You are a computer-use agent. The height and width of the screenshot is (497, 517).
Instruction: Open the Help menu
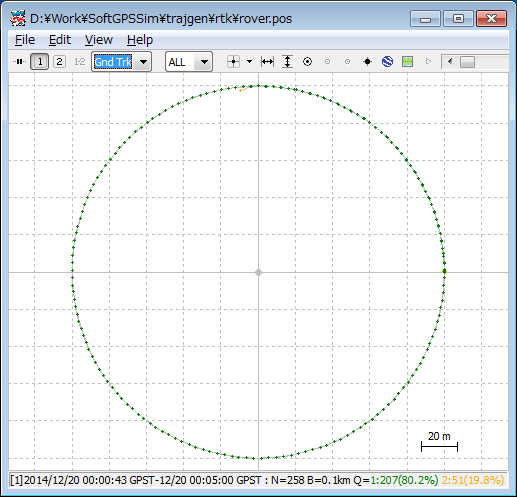point(140,40)
